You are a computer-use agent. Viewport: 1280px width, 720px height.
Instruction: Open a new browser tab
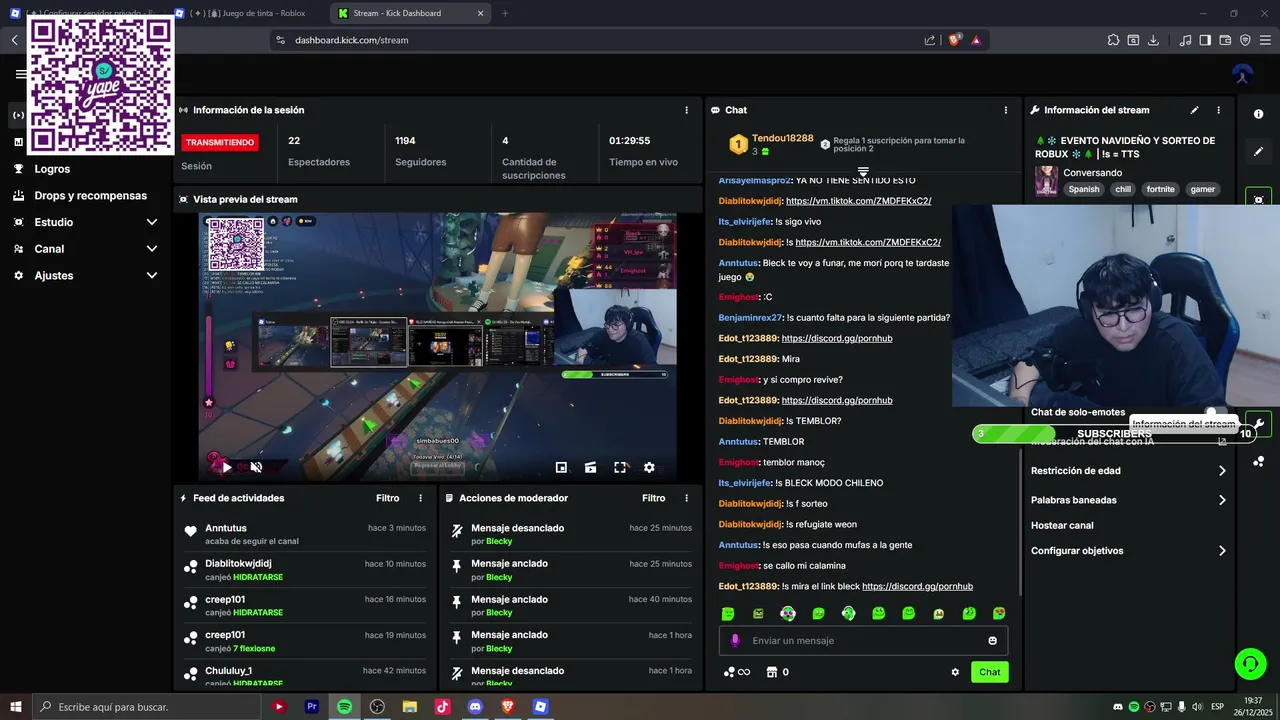(505, 13)
